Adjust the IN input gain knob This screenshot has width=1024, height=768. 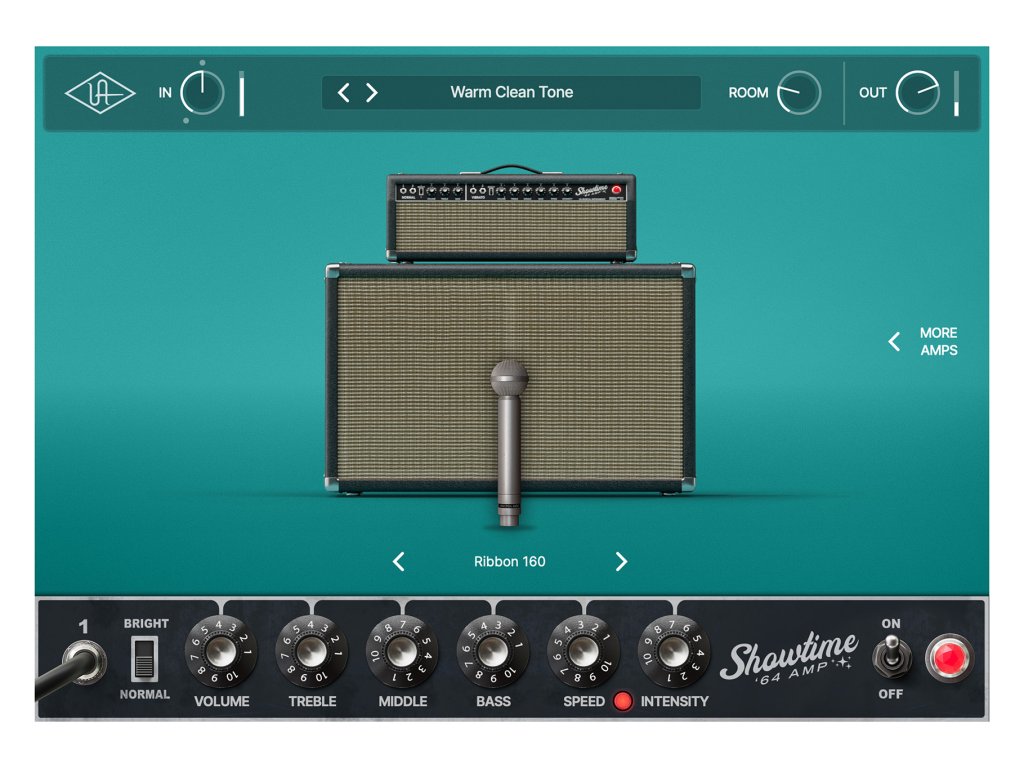coord(202,93)
